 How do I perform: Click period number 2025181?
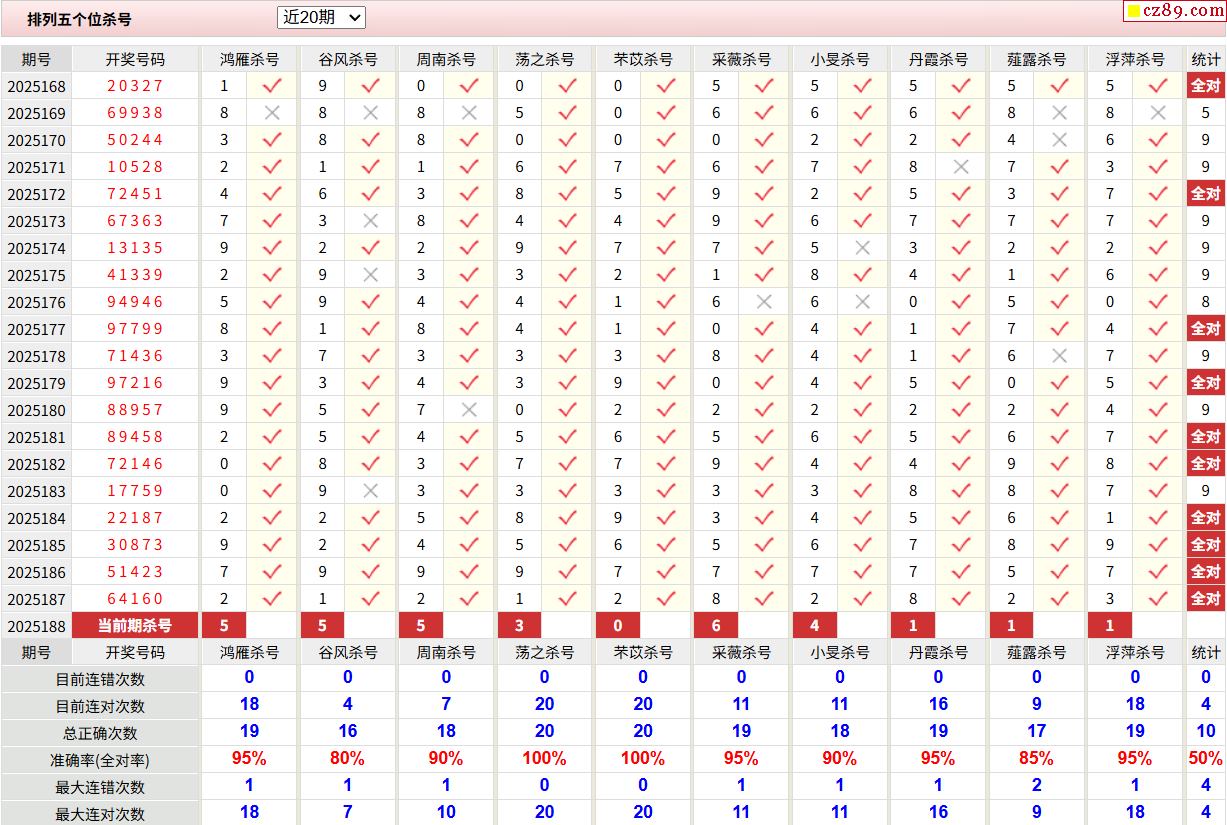coord(36,438)
